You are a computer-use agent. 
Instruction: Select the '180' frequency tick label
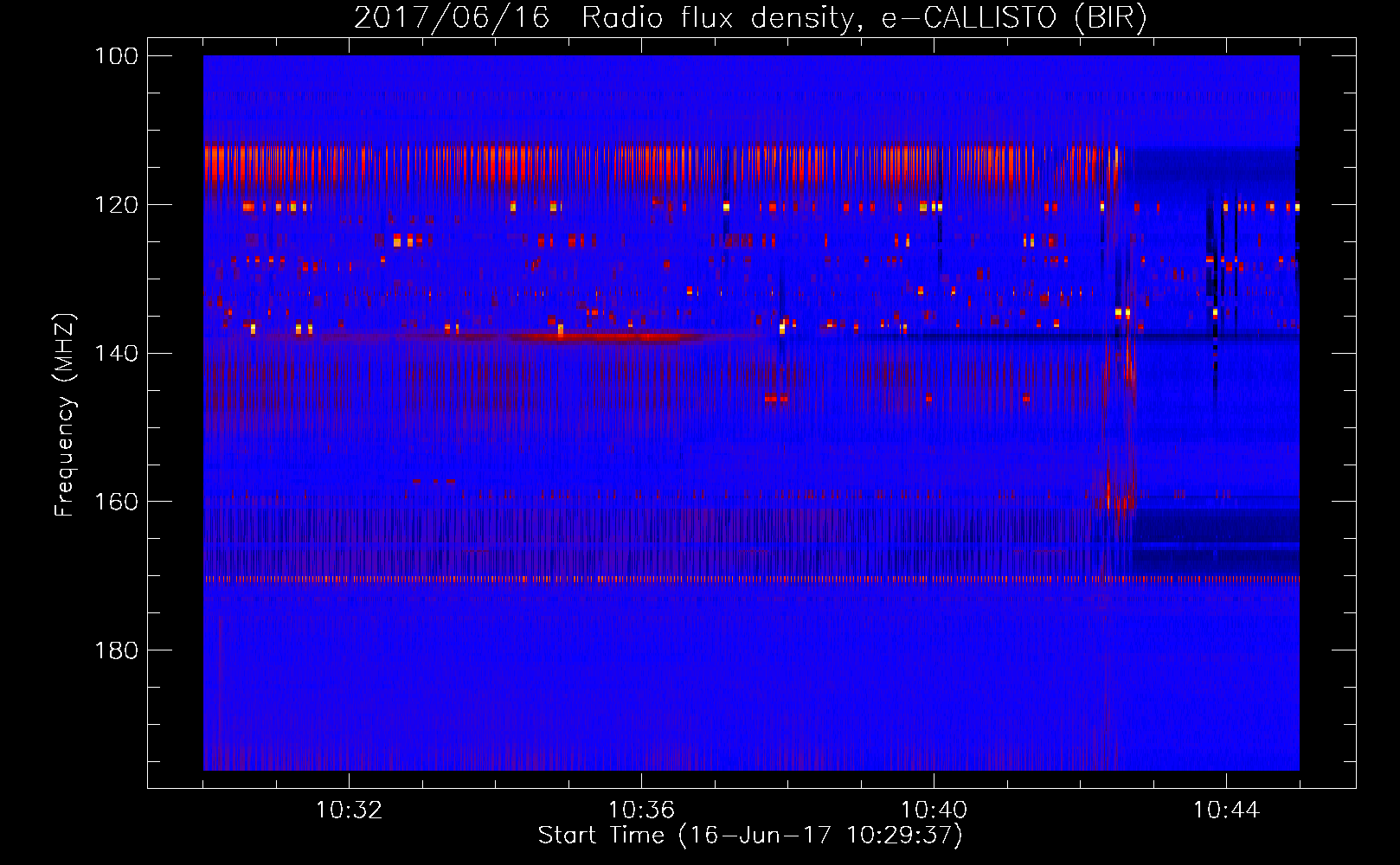pos(115,650)
